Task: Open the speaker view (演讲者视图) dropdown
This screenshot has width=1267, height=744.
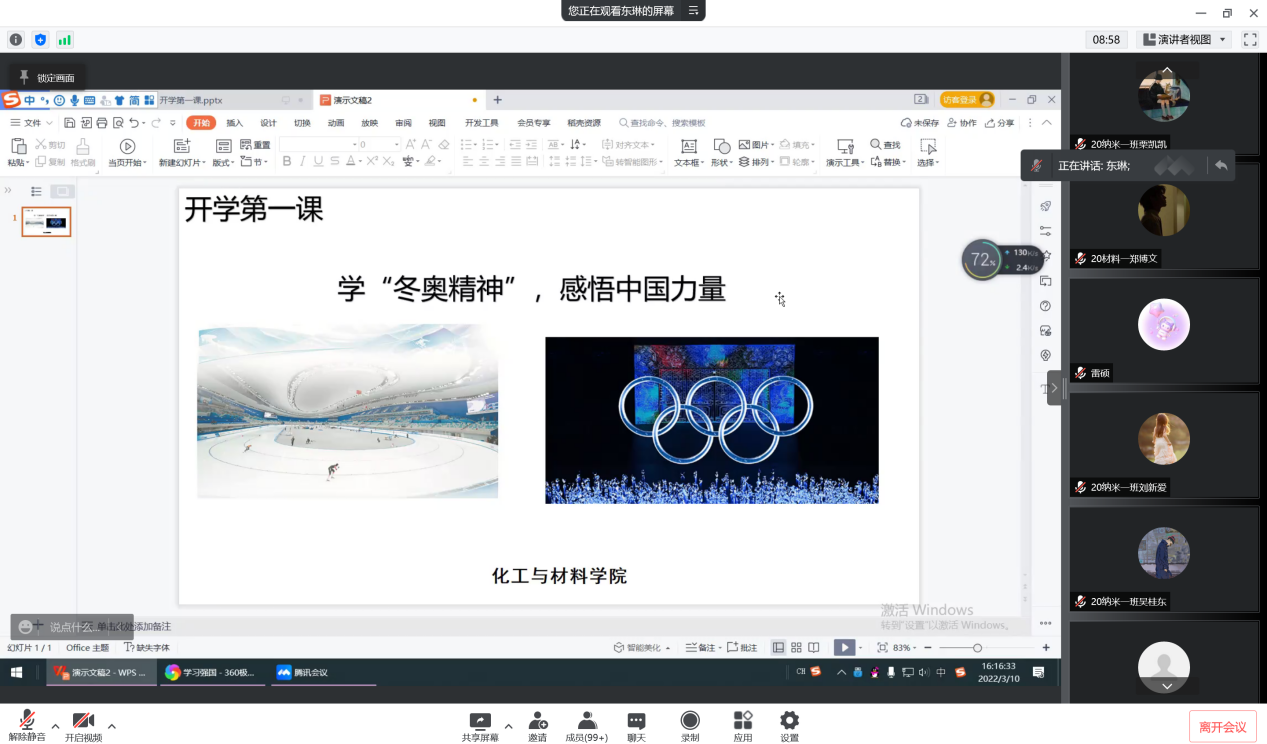Action: [x=1185, y=39]
